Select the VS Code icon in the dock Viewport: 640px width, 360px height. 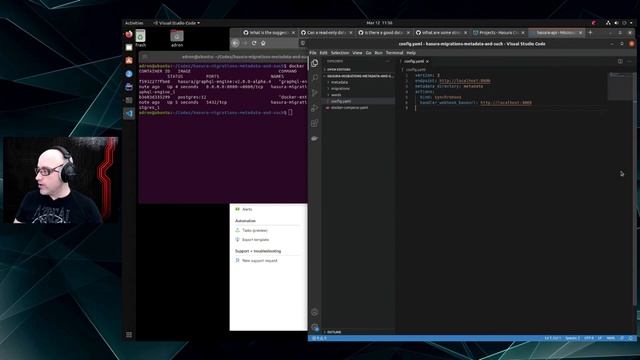(129, 113)
